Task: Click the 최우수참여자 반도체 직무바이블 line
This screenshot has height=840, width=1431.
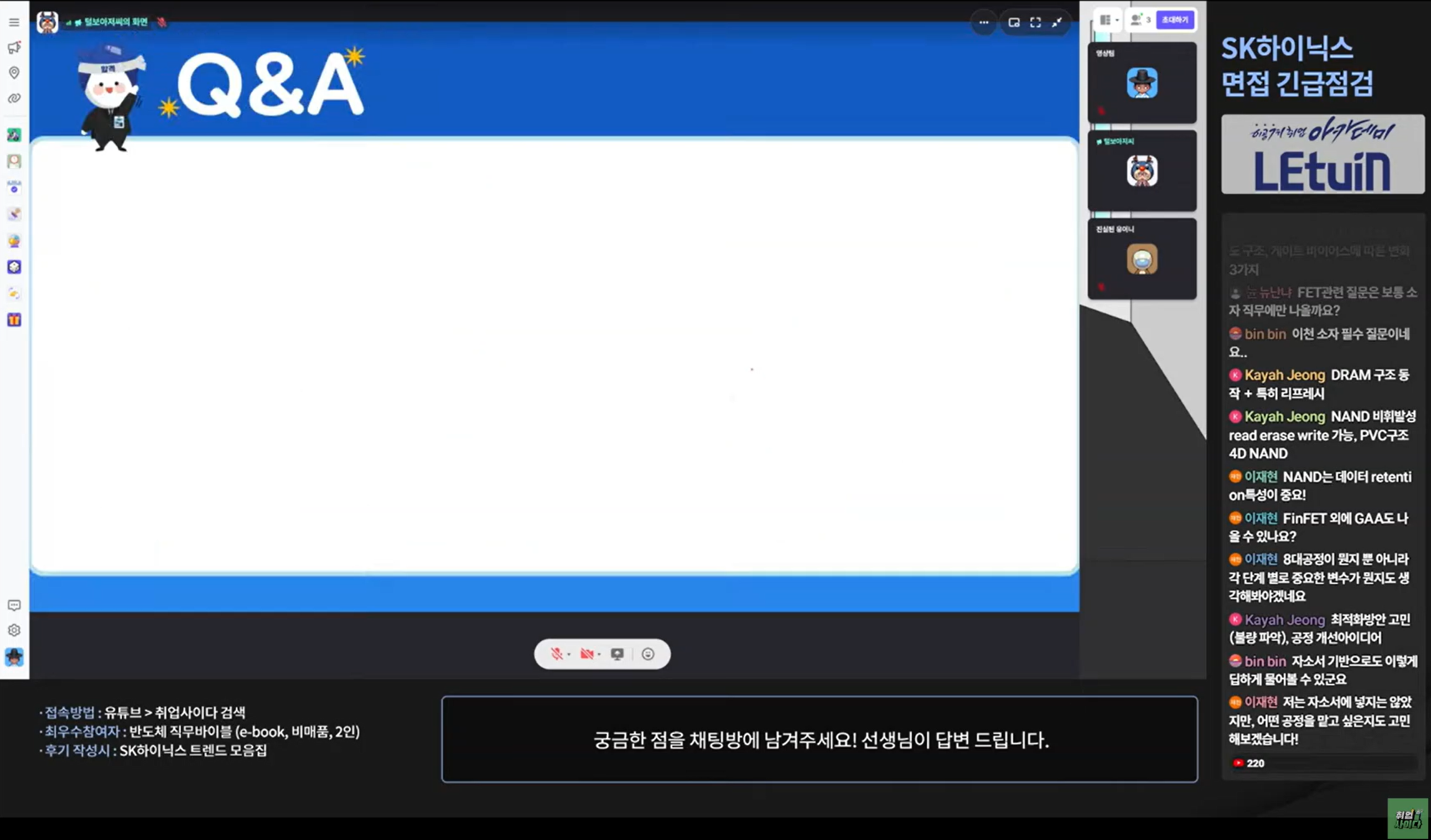Action: coord(199,732)
